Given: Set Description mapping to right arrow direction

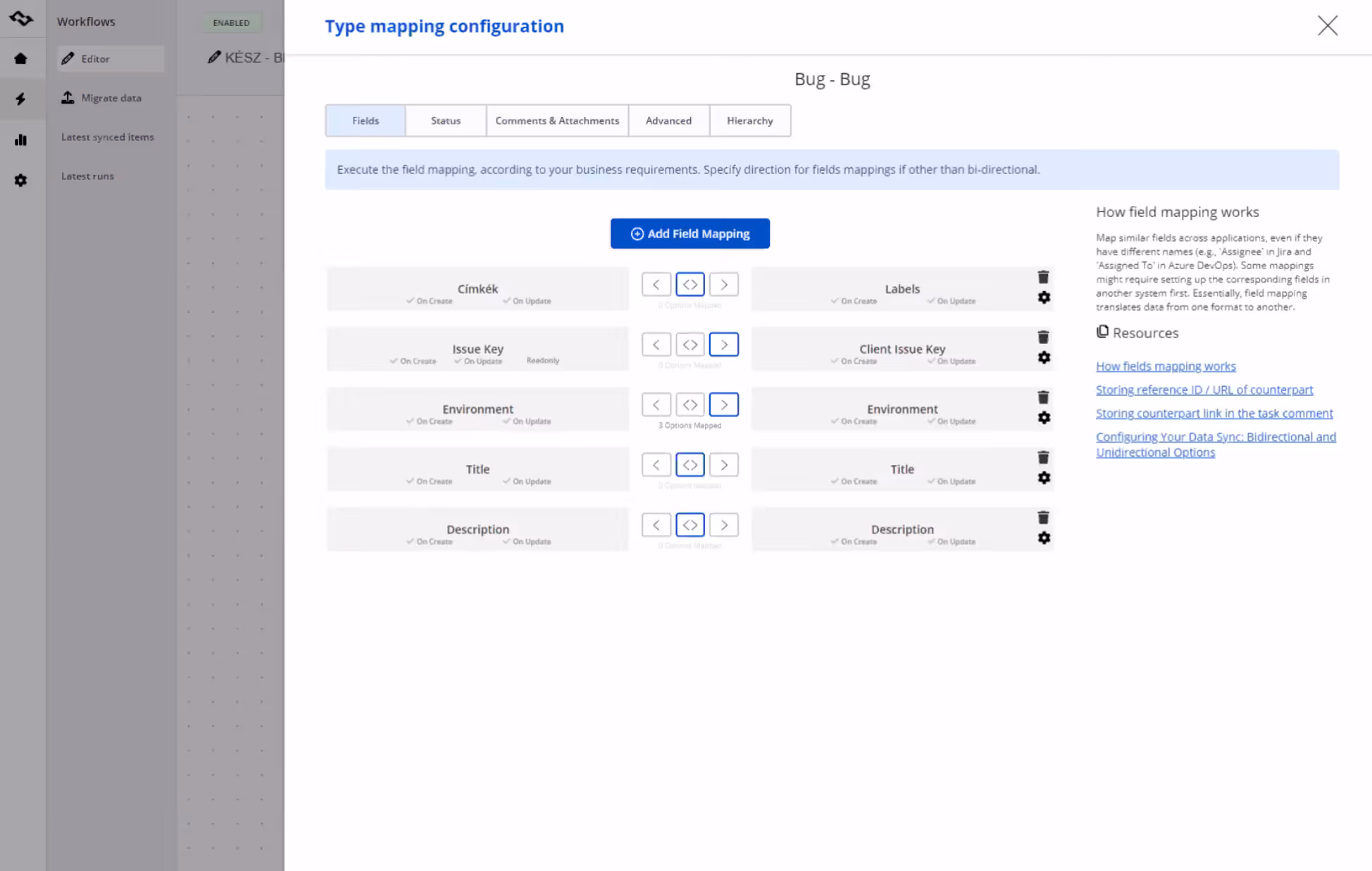Looking at the screenshot, I should click(723, 525).
